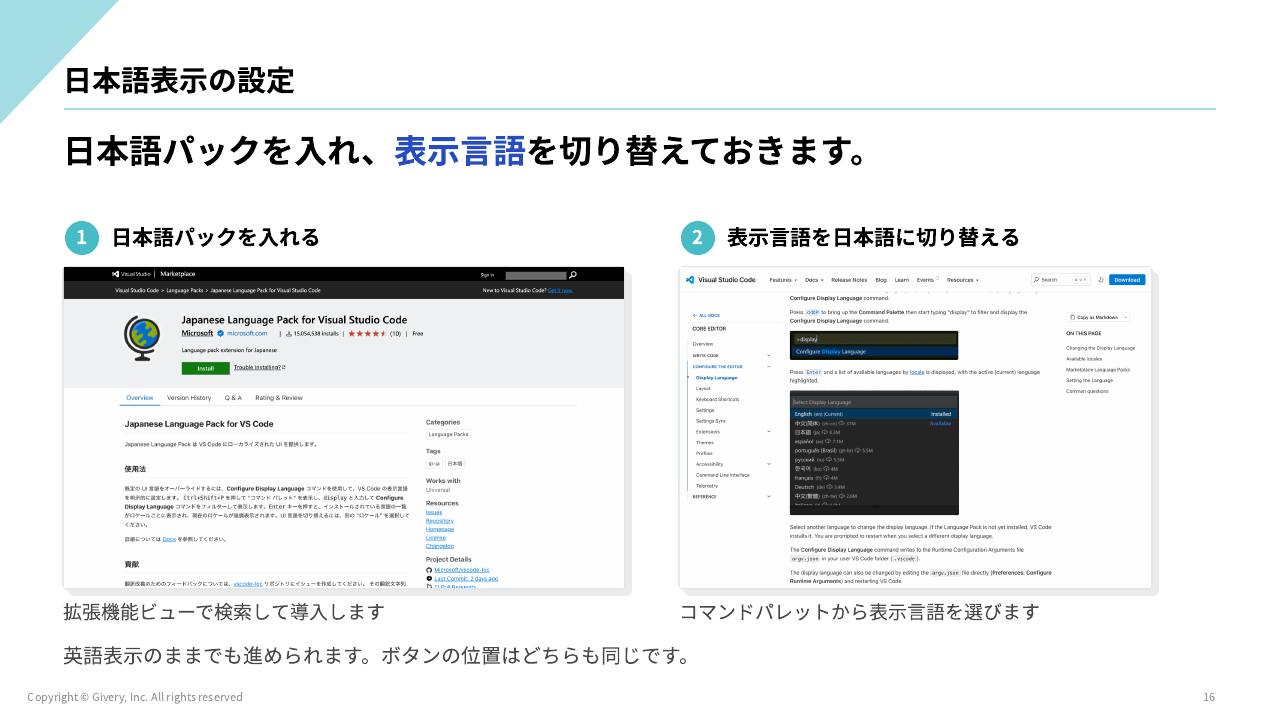Click the GitHub icon under Project Details

[429, 570]
